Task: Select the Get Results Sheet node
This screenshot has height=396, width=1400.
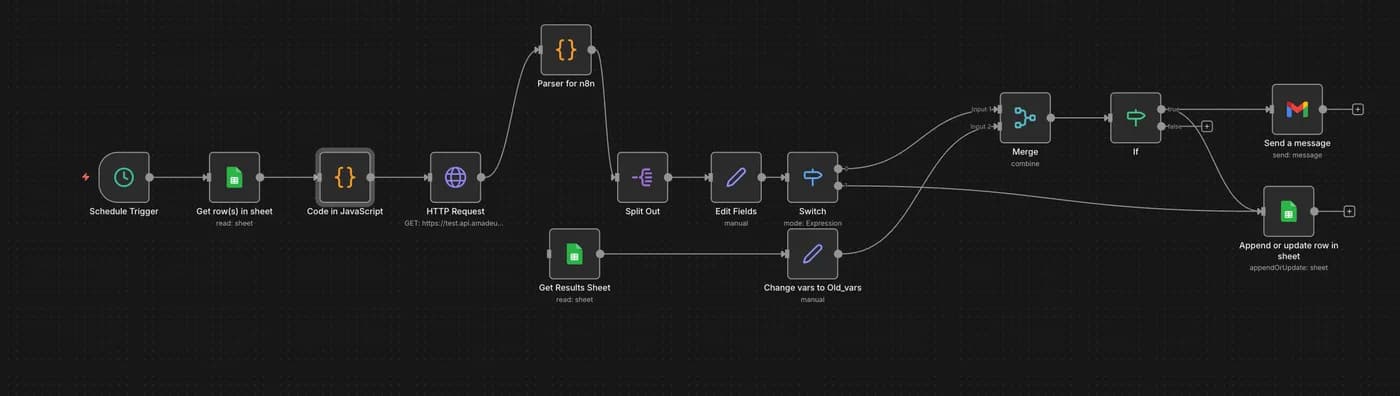Action: [574, 254]
